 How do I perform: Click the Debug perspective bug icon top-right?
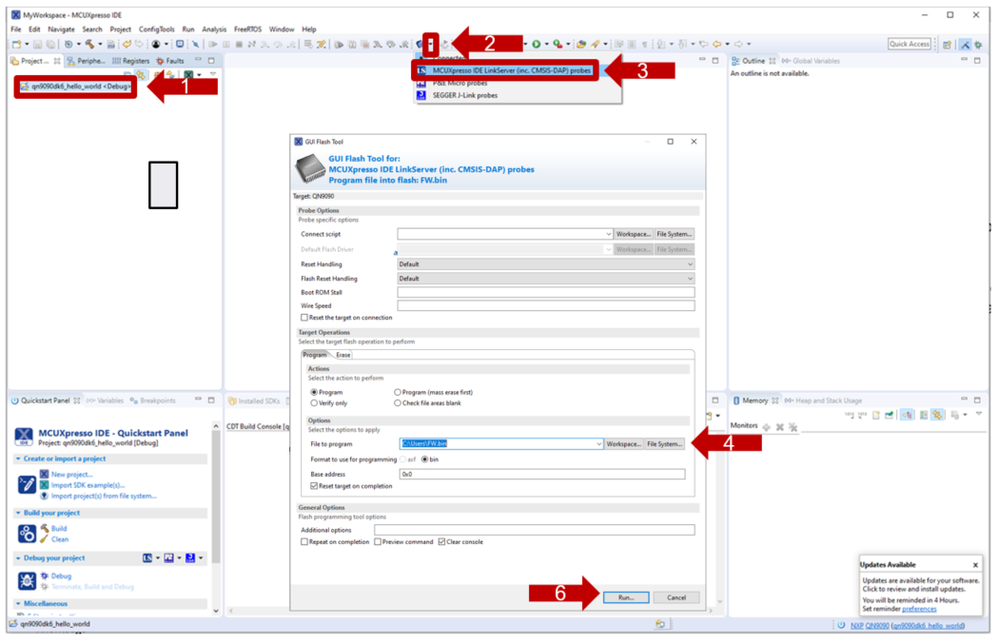pos(978,45)
